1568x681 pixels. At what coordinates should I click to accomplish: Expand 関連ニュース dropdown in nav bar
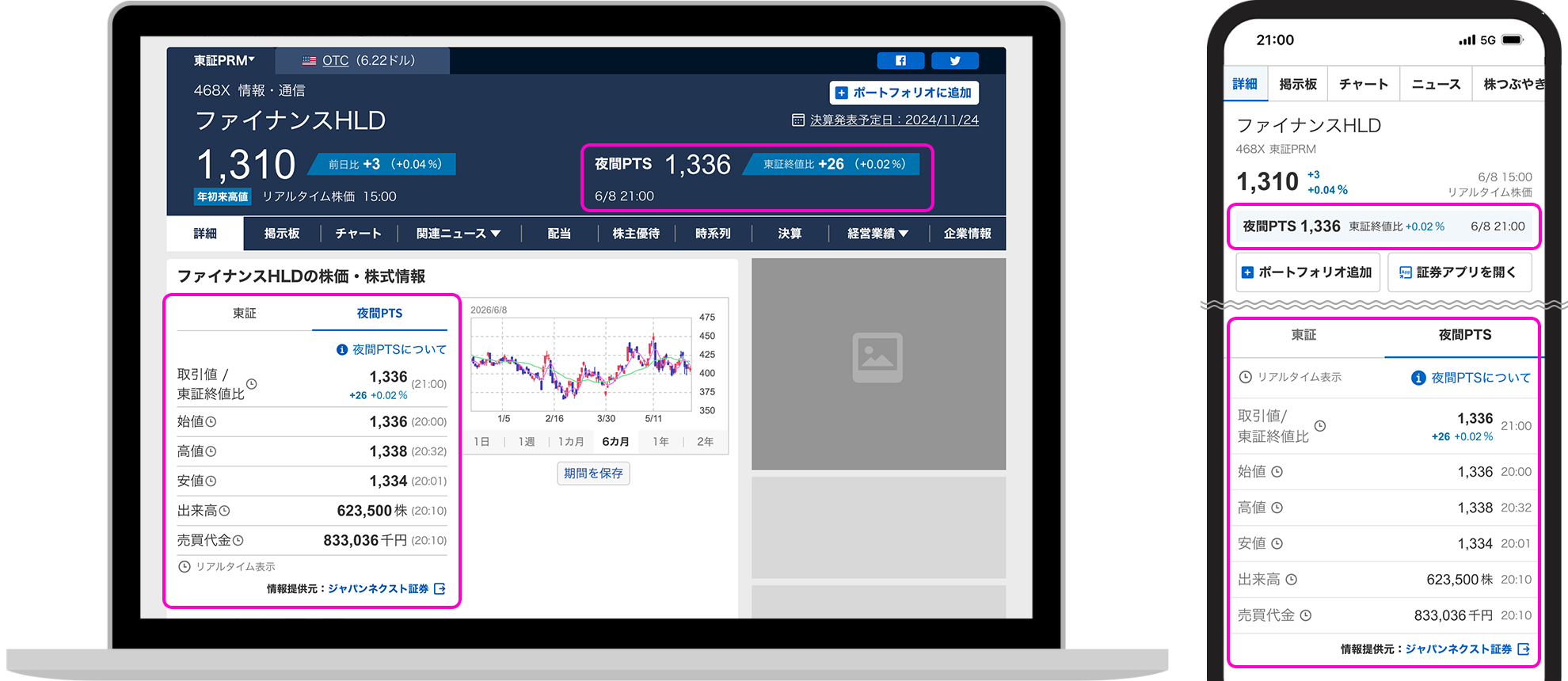[x=459, y=234]
